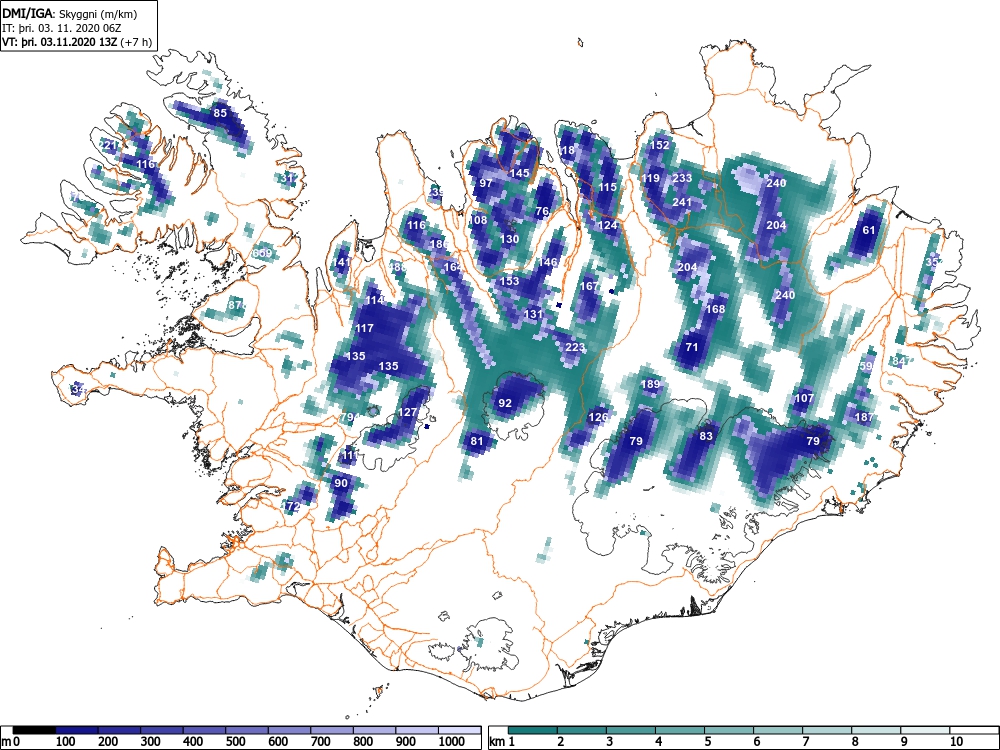Select the map value 117
The height and width of the screenshot is (750, 1000).
click(364, 328)
